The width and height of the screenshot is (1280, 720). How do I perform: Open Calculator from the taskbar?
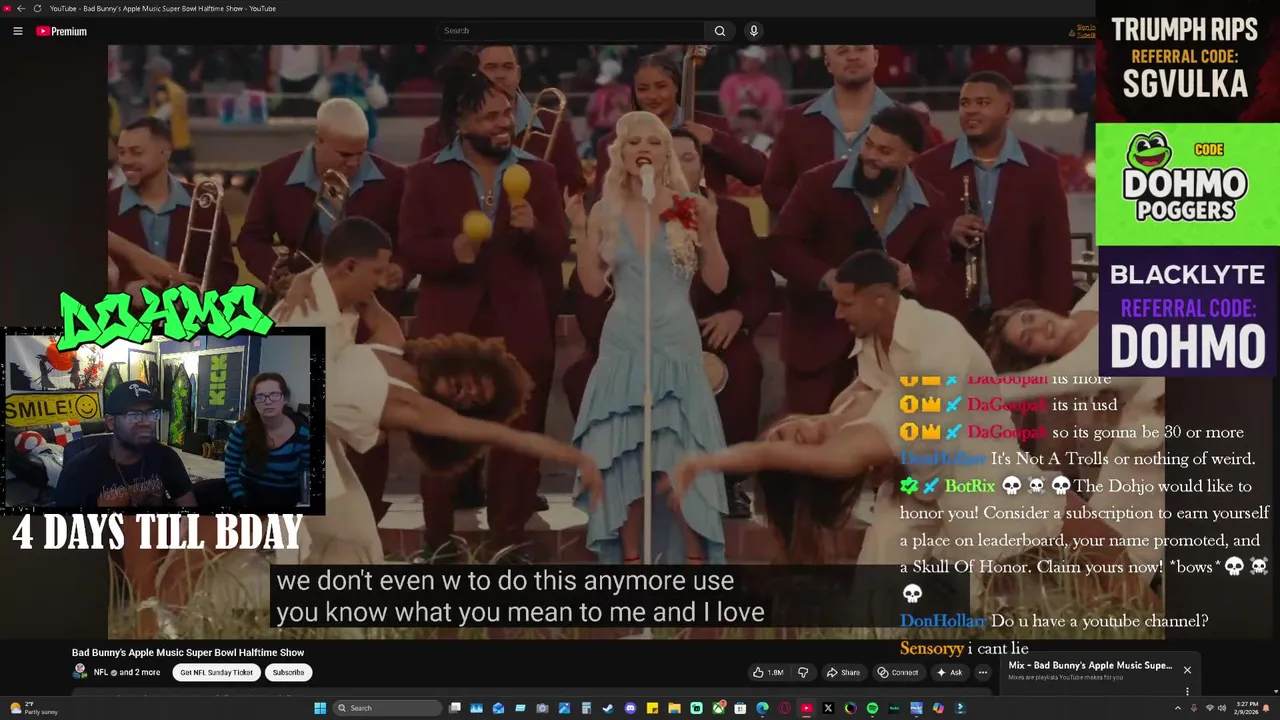pos(586,708)
